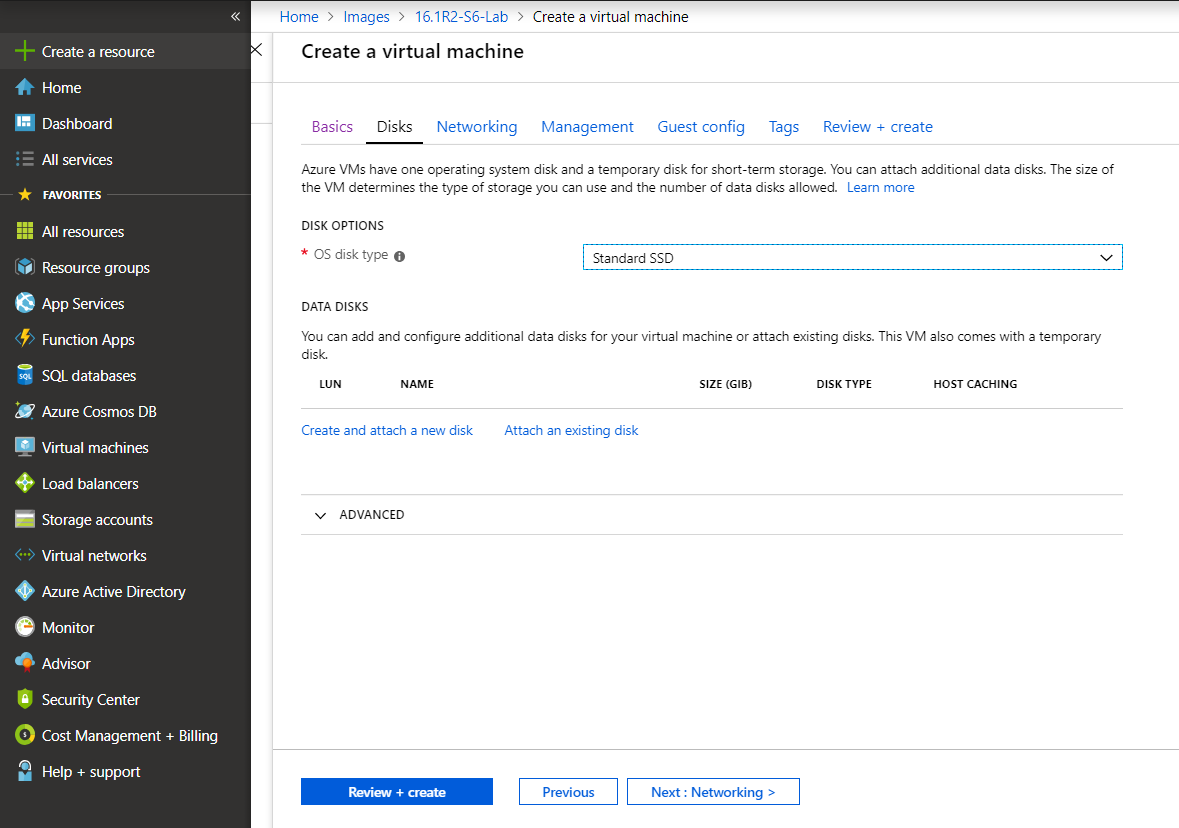Image resolution: width=1179 pixels, height=828 pixels.
Task: Click the Azure Active Directory icon
Action: [25, 591]
